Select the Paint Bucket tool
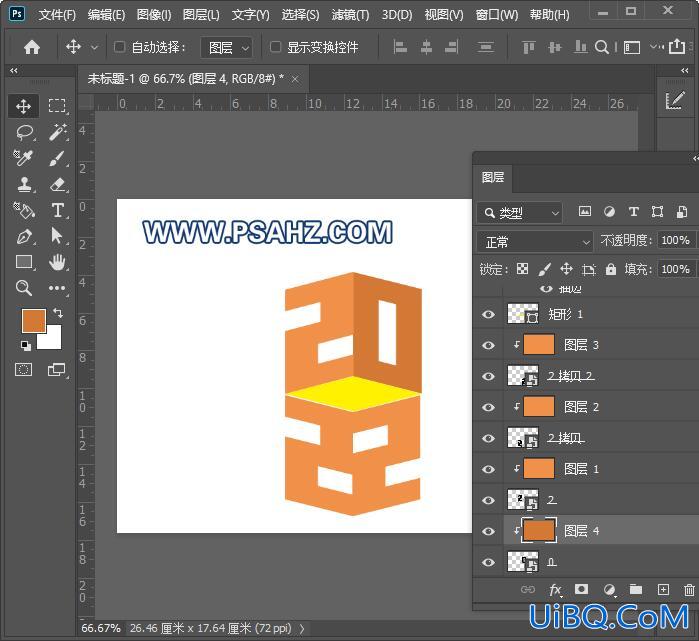 click(24, 210)
